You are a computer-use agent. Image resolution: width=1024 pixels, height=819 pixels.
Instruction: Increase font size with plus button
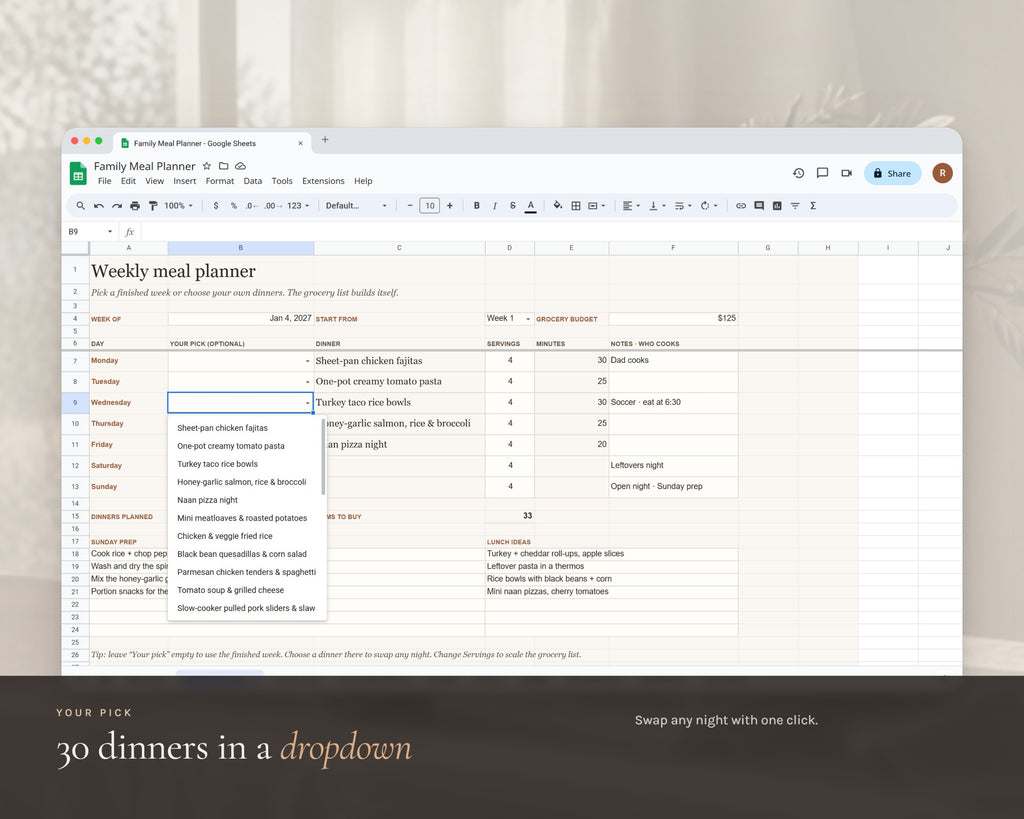(449, 206)
